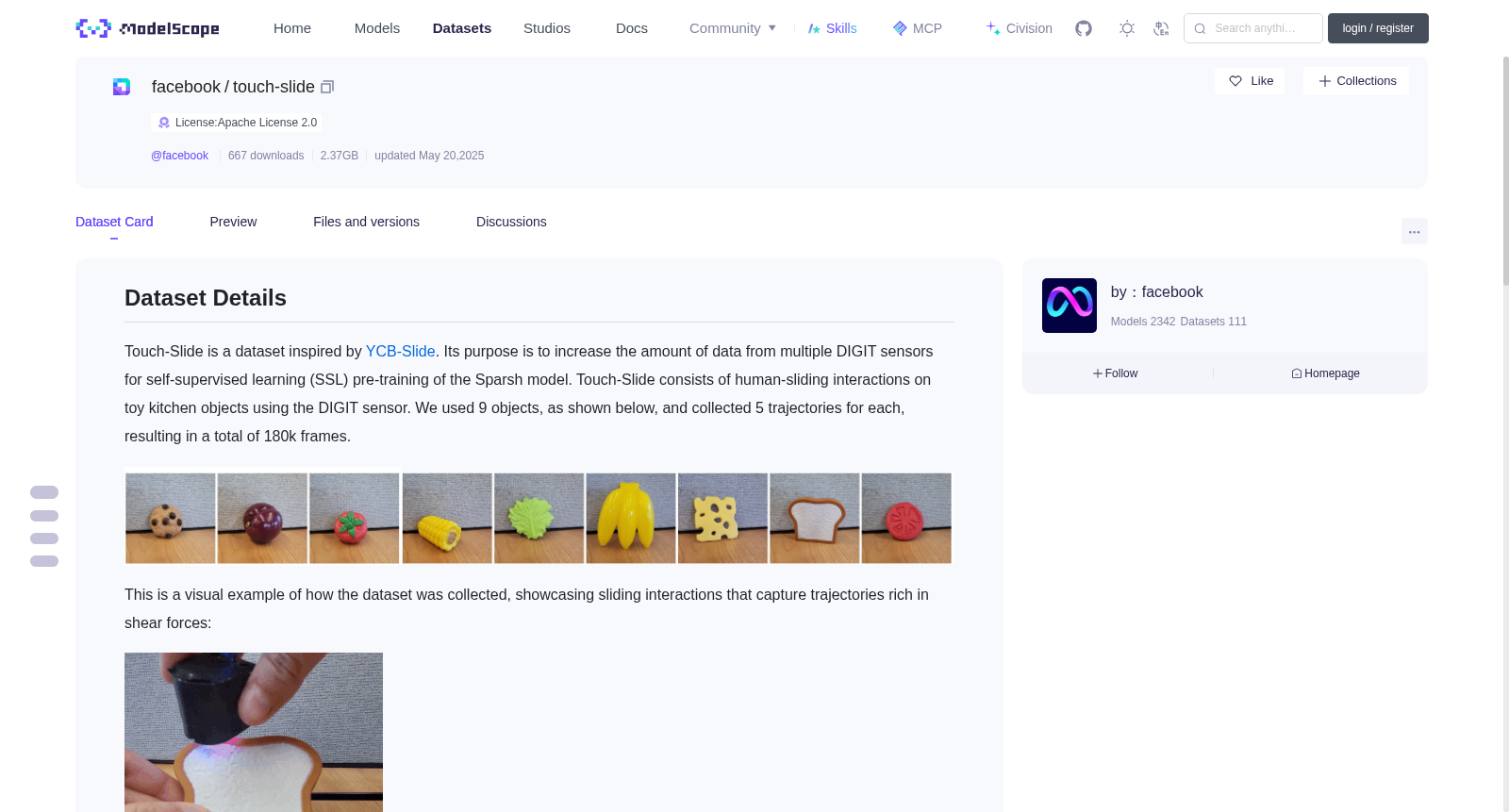Switch to the Preview tab
The height and width of the screenshot is (812, 1509).
click(x=233, y=222)
